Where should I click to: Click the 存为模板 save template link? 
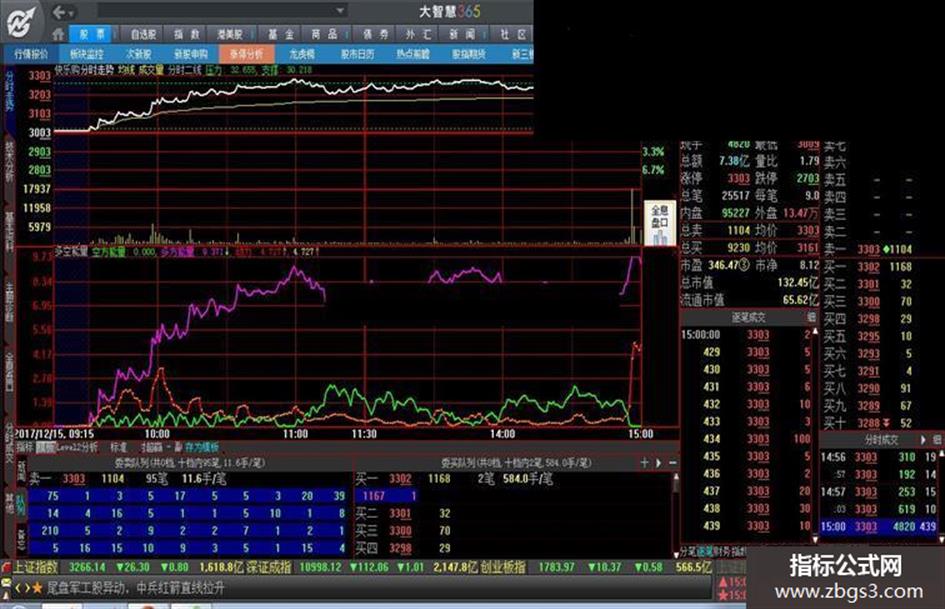[x=202, y=447]
